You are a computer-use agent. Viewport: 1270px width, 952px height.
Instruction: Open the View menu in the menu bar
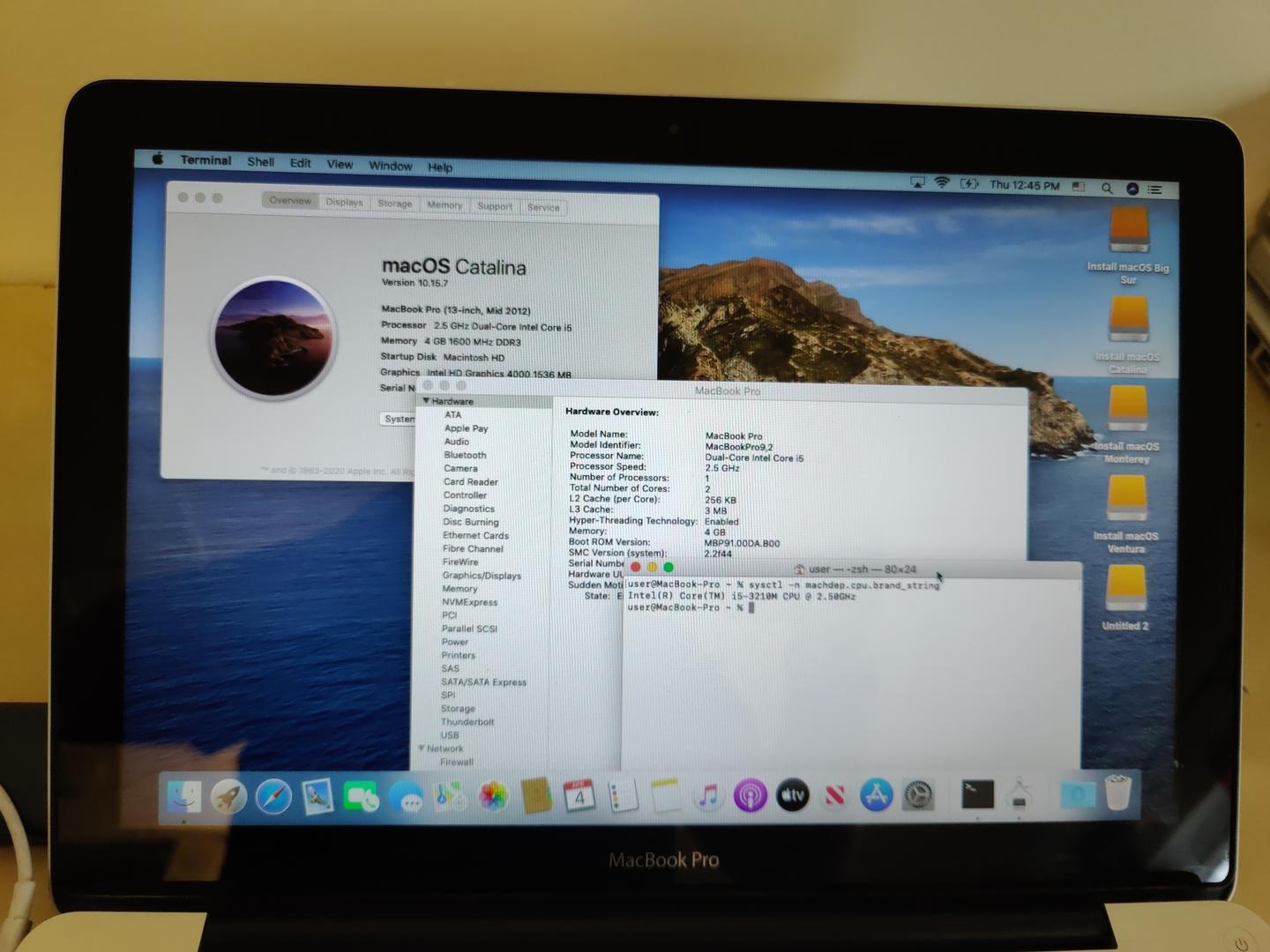coord(340,164)
